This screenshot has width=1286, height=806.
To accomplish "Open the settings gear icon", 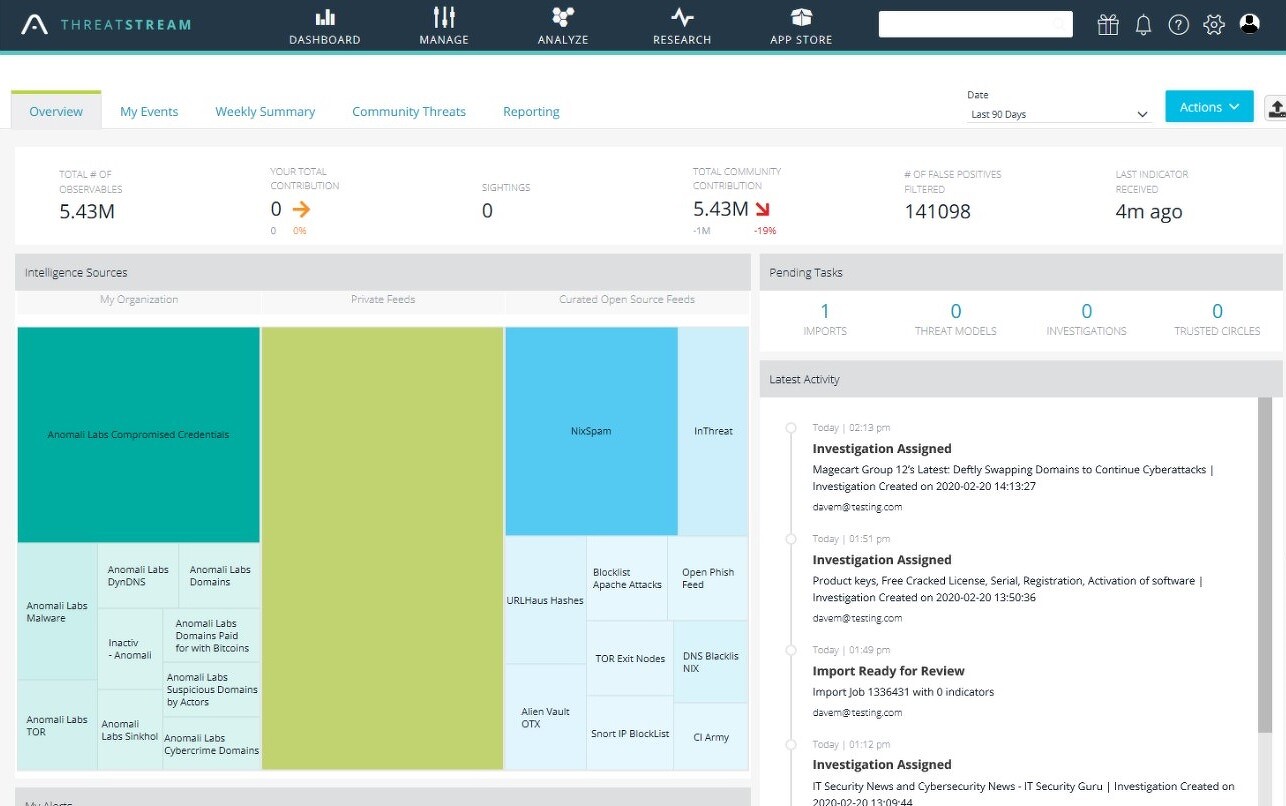I will tap(1214, 25).
